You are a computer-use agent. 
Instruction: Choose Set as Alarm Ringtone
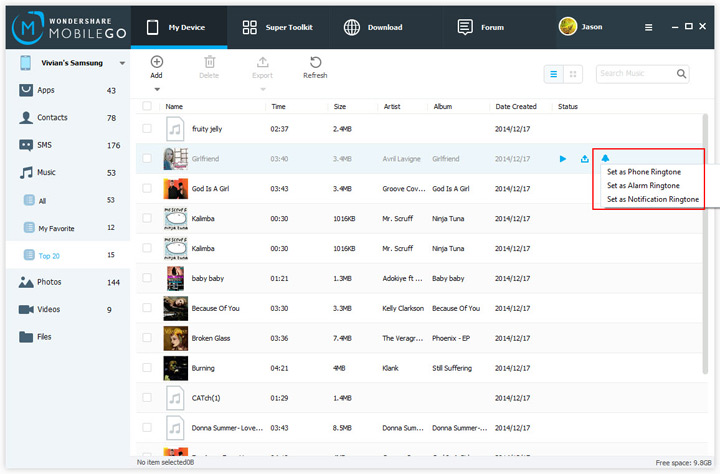point(643,186)
